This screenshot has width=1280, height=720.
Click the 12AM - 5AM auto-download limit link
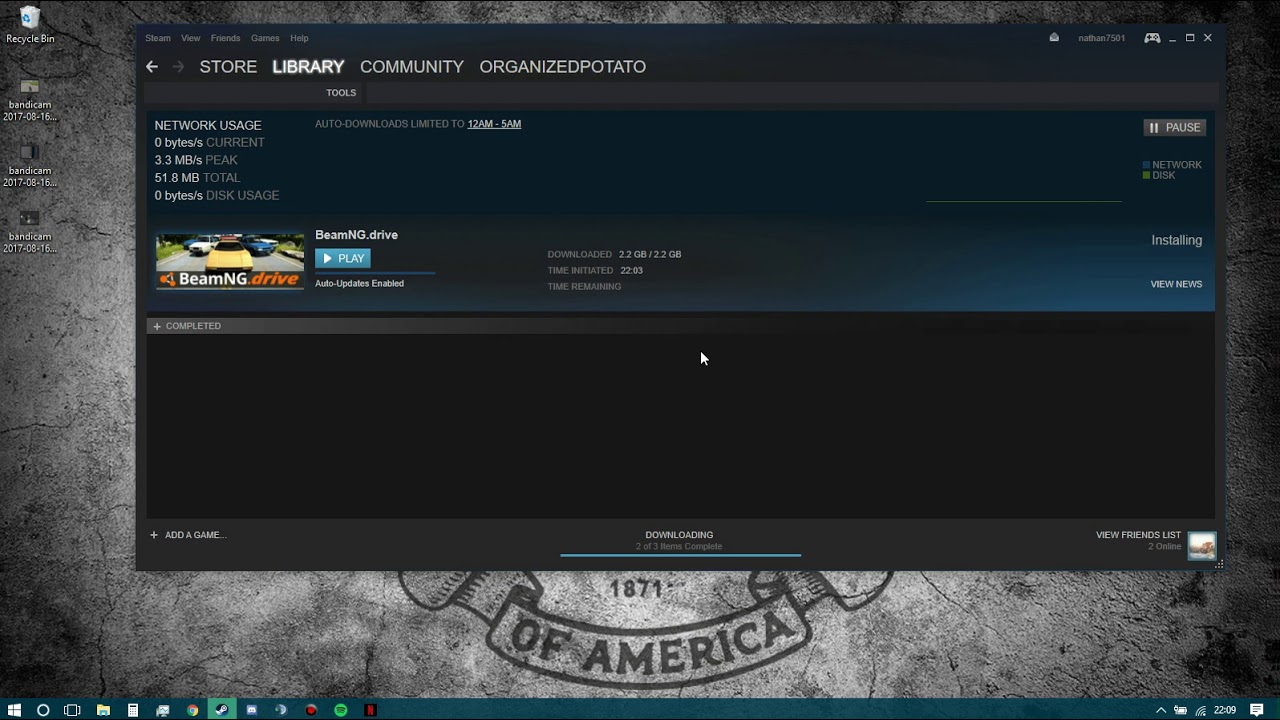point(494,124)
